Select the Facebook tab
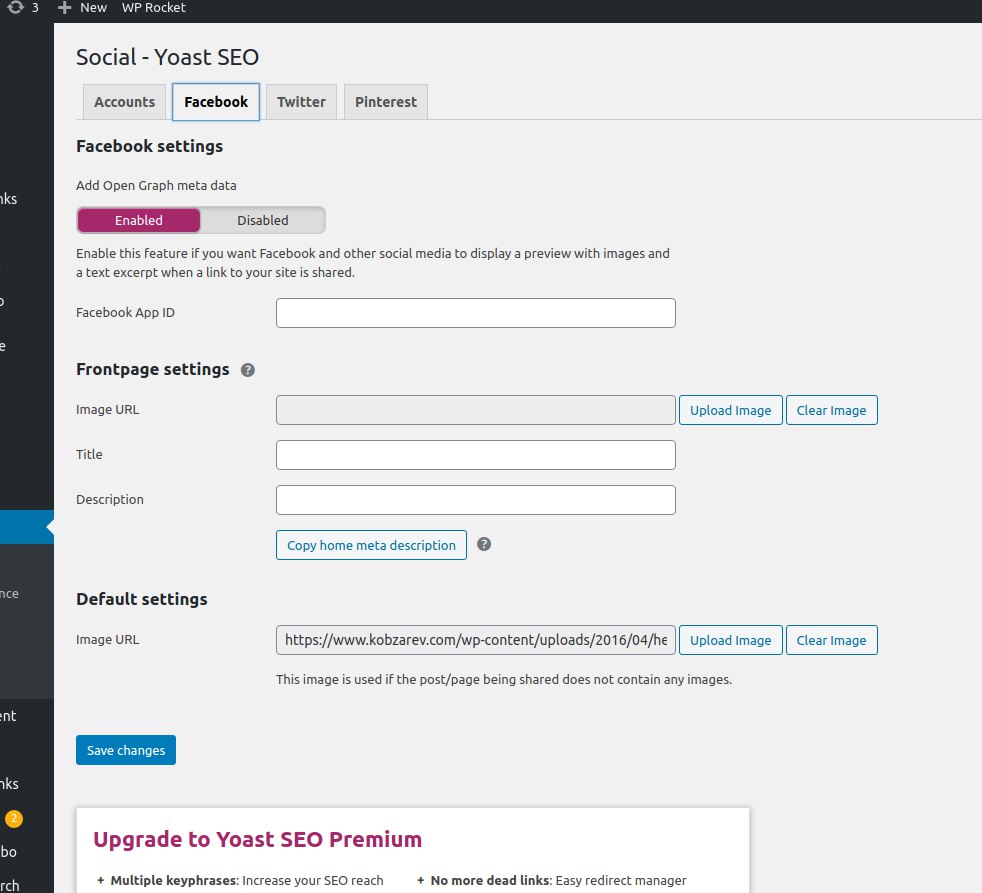 [x=216, y=102]
